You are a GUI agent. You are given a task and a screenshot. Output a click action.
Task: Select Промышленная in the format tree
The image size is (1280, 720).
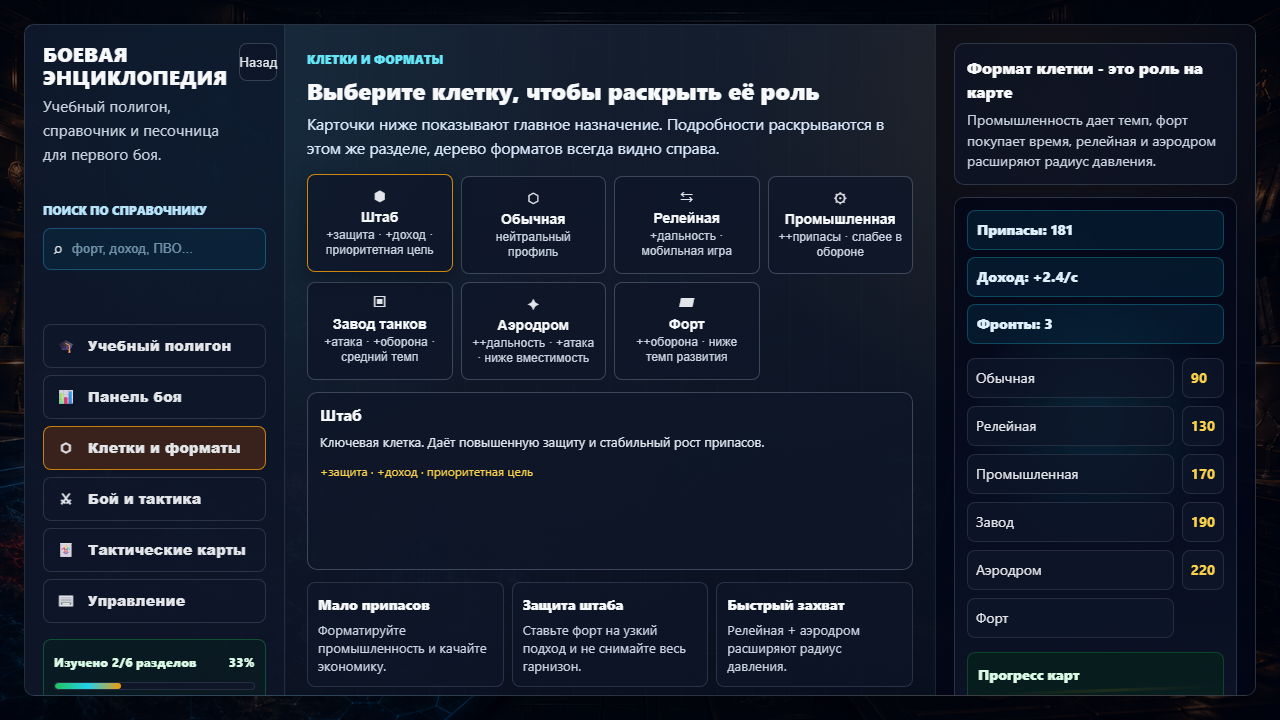[x=1070, y=474]
